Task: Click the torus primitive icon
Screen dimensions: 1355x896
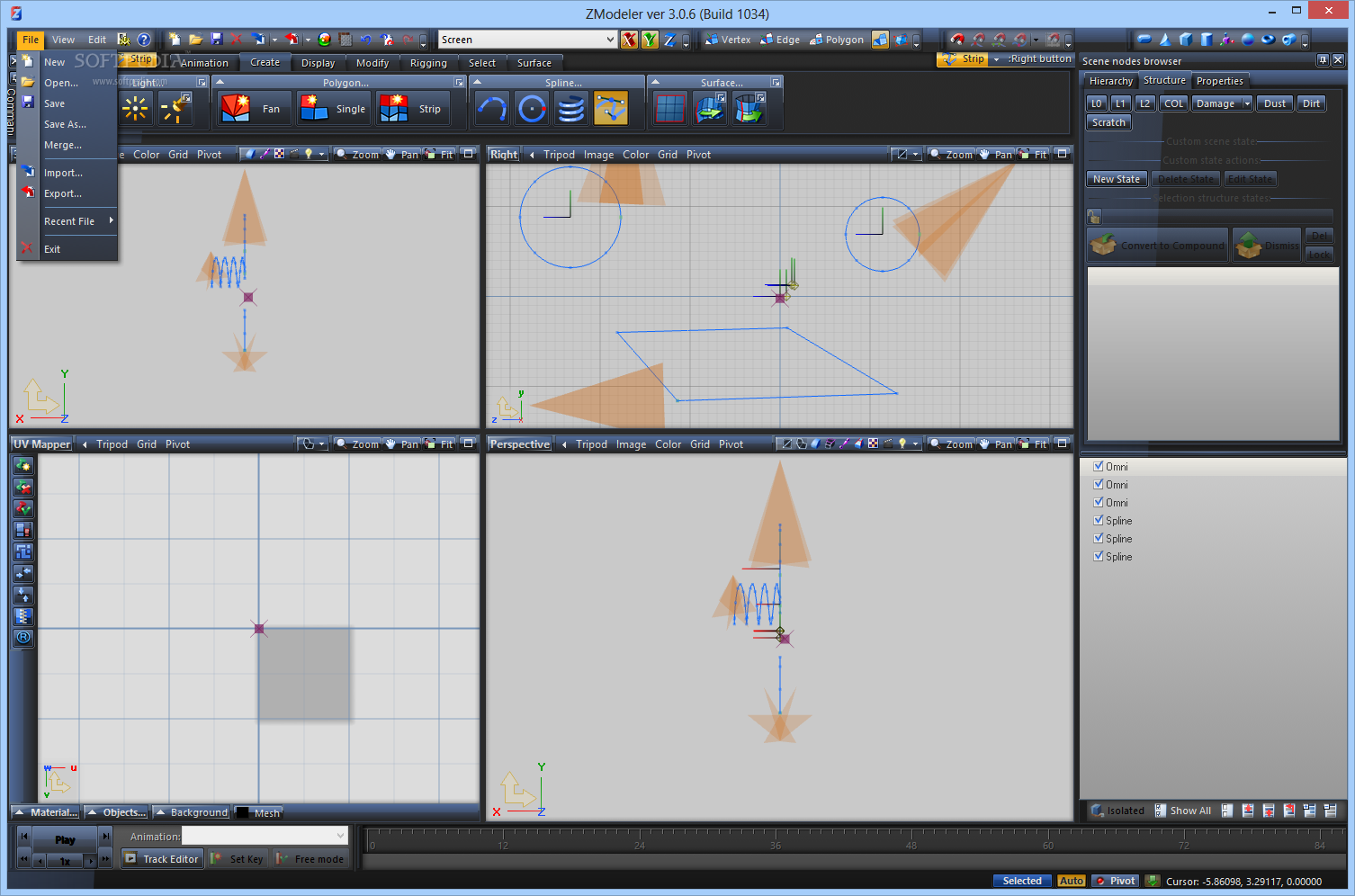Action: [x=1268, y=40]
